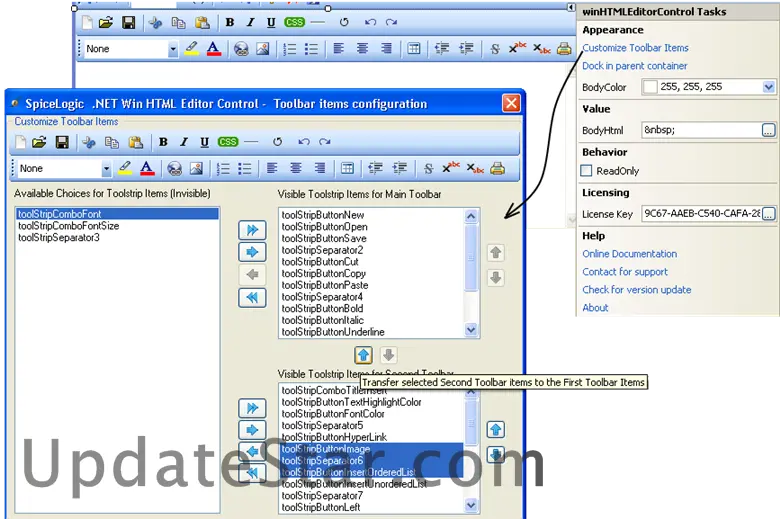Click the font color icon in the dialog
Image resolution: width=780 pixels, height=519 pixels.
tap(147, 168)
